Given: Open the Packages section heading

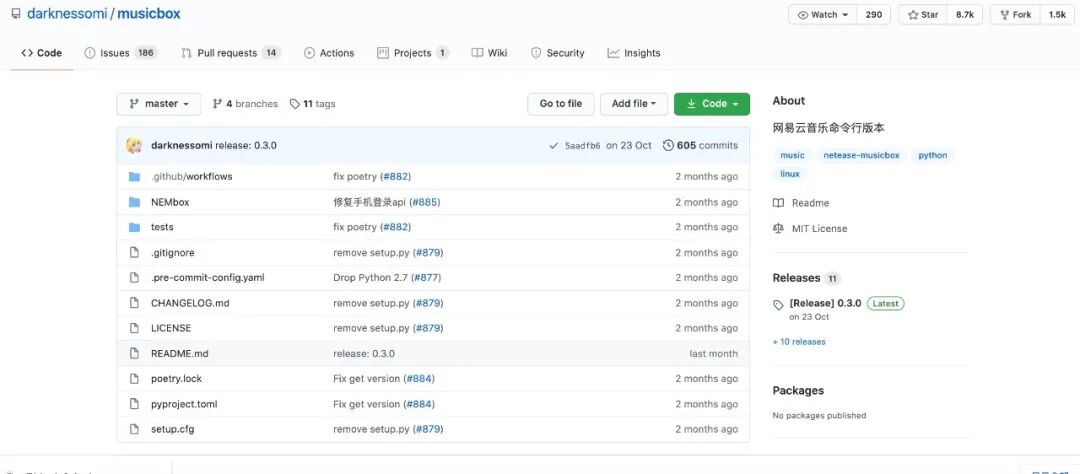Looking at the screenshot, I should (x=798, y=391).
